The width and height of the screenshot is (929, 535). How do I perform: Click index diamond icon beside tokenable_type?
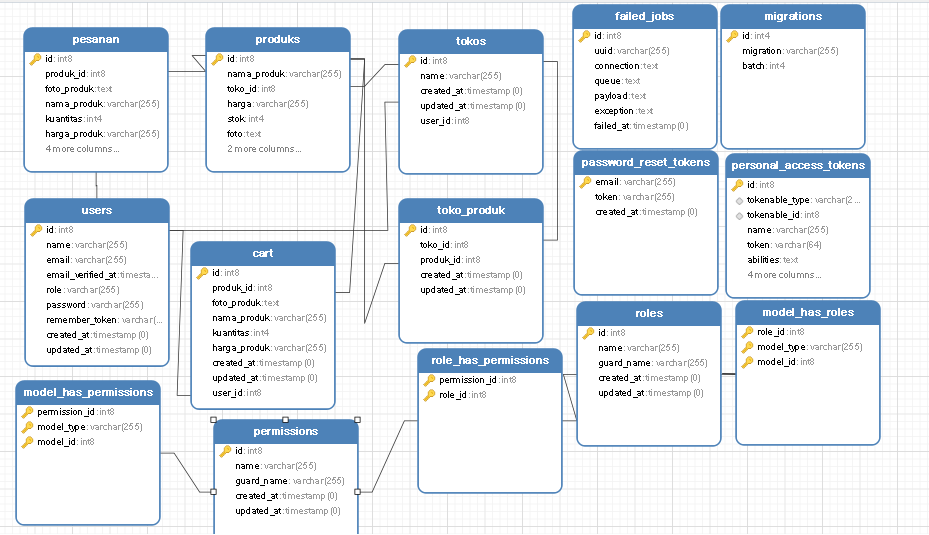click(739, 201)
